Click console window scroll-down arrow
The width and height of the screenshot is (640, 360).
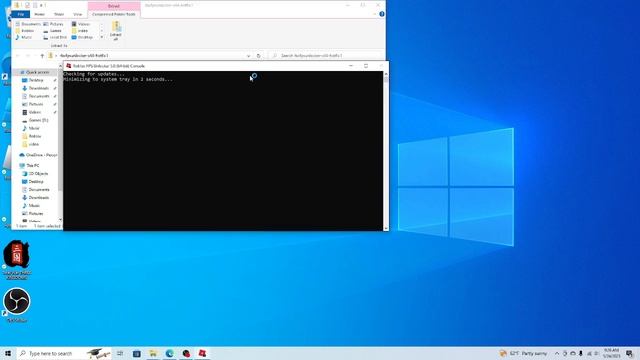386,228
